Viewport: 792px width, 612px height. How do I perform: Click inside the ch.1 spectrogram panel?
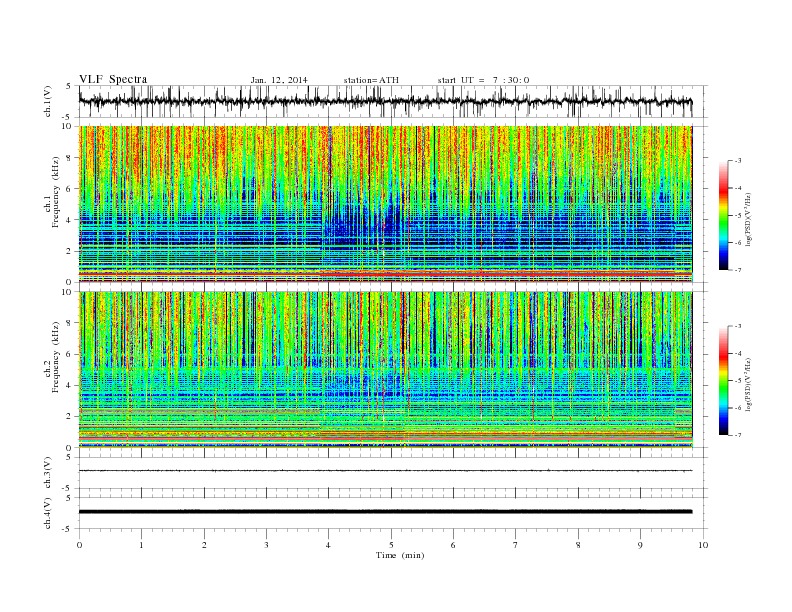pos(385,204)
